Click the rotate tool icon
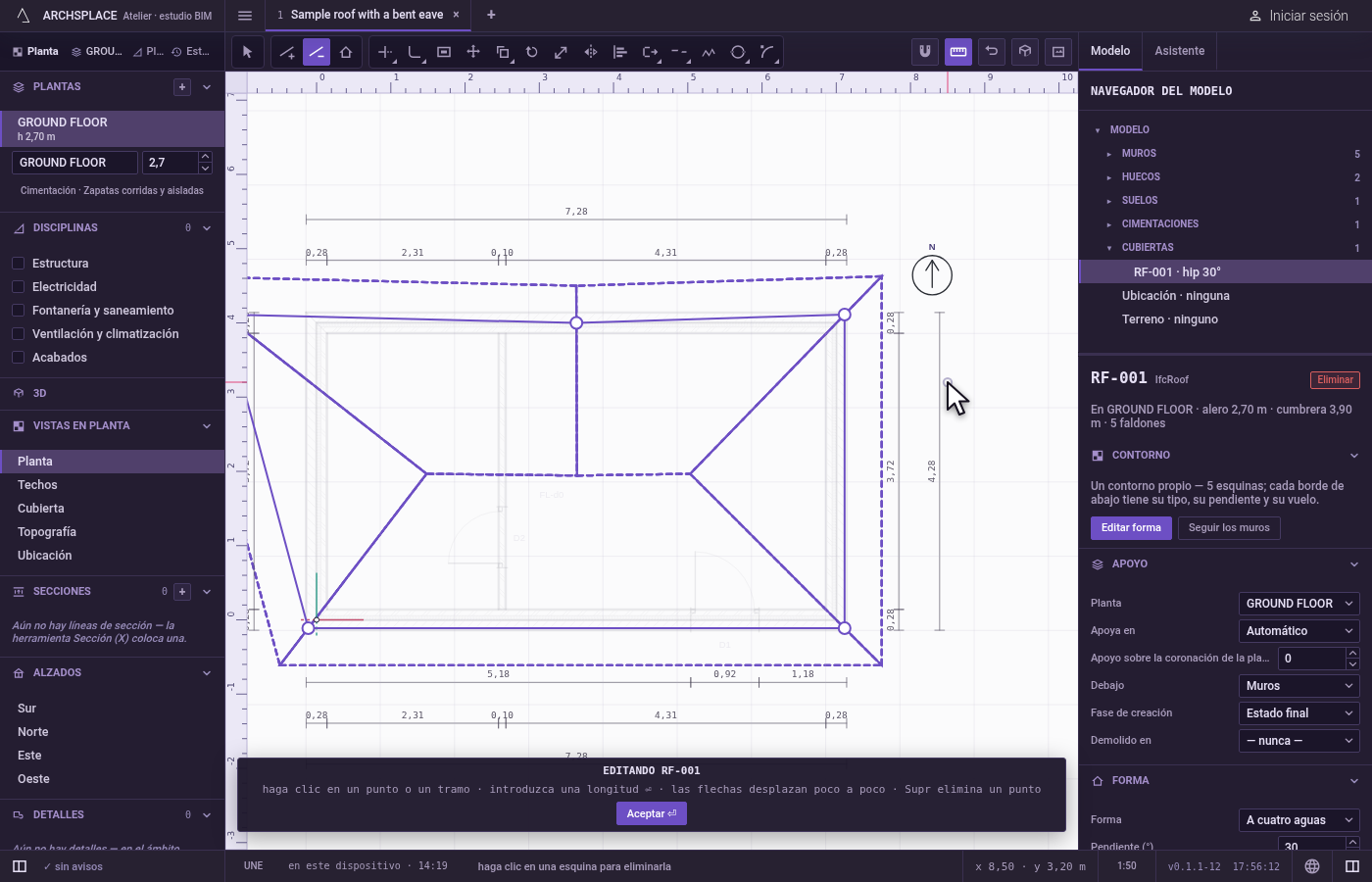The image size is (1372, 882). tap(532, 52)
